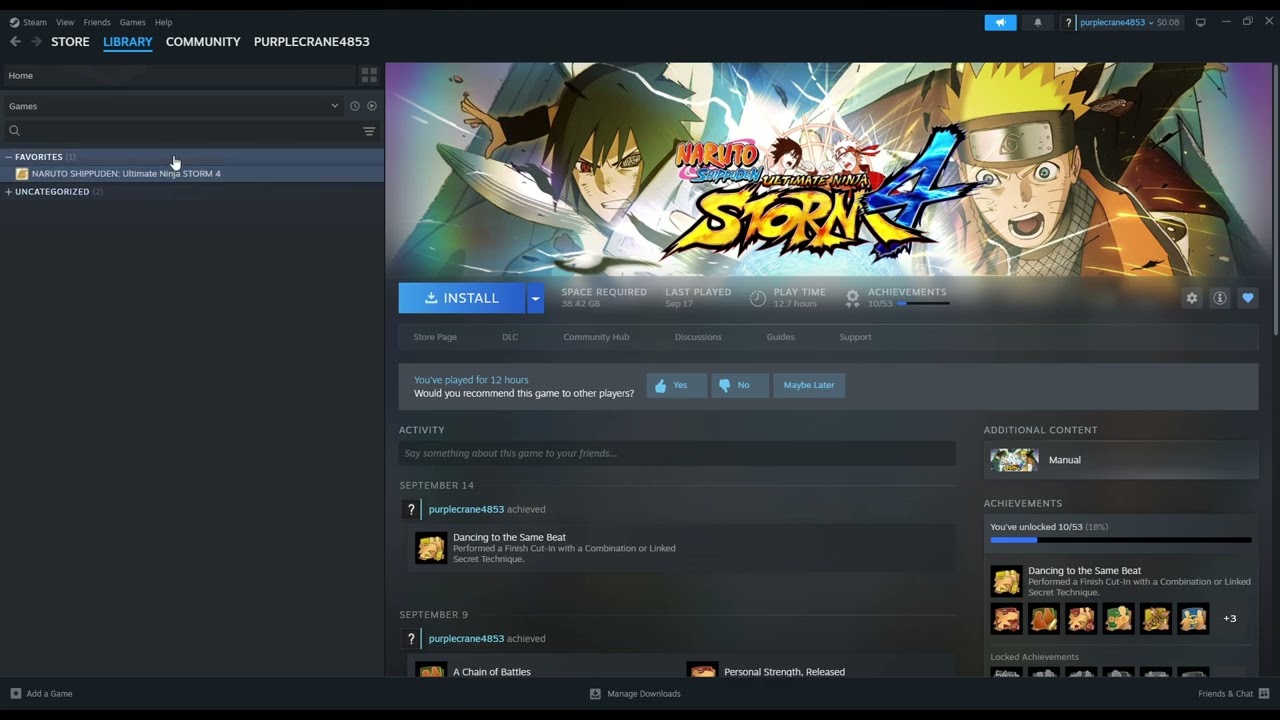This screenshot has height=720, width=1280.
Task: Open the View menu
Action: (x=65, y=22)
